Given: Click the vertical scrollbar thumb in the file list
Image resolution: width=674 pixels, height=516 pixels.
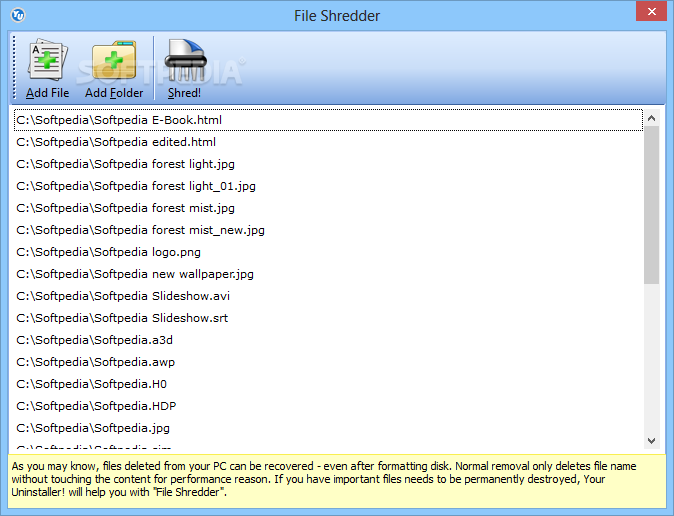Looking at the screenshot, I should [651, 205].
